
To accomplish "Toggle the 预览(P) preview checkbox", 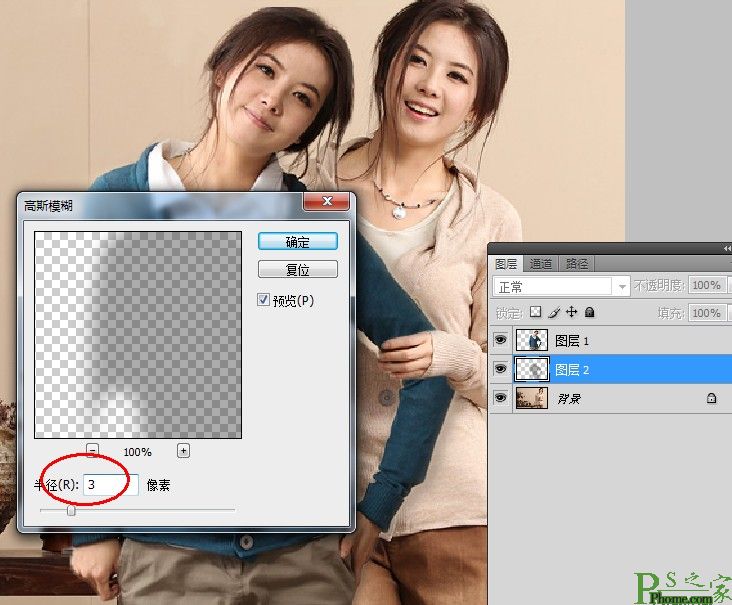I will pyautogui.click(x=263, y=300).
